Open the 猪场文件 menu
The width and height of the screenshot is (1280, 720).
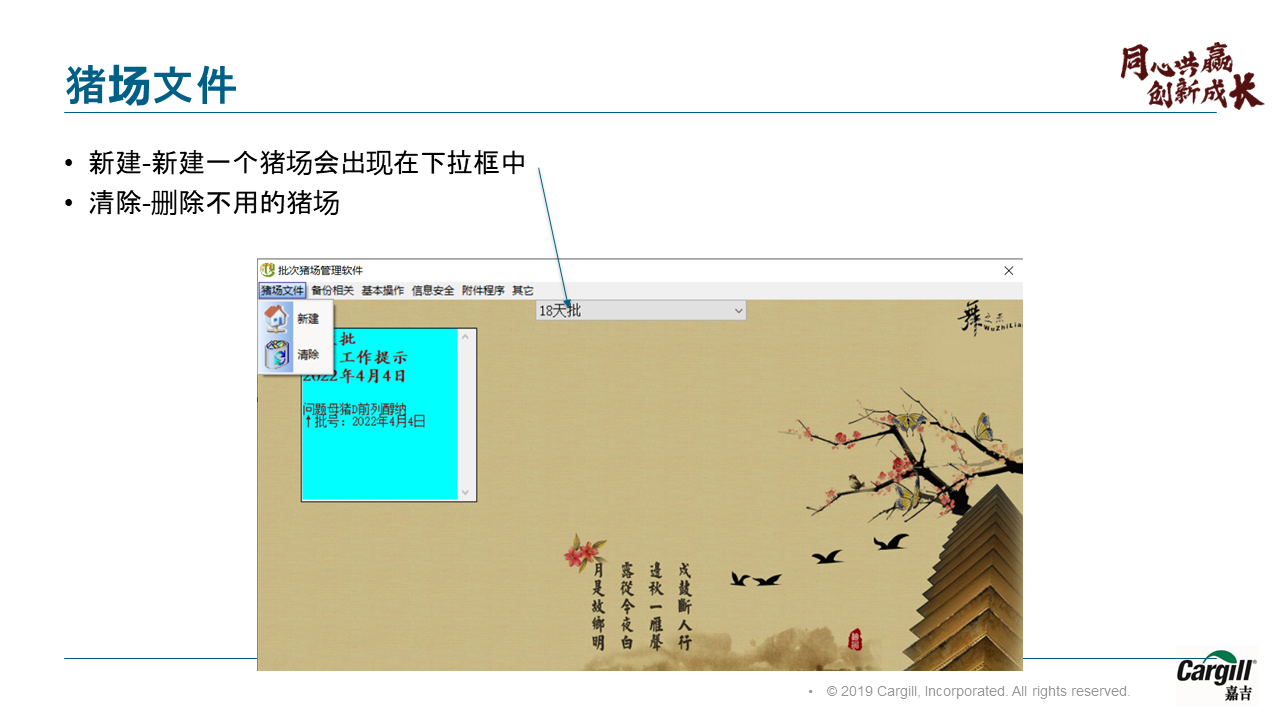(282, 291)
